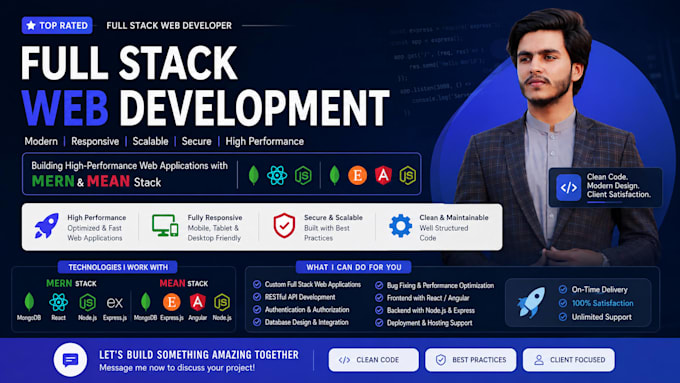The height and width of the screenshot is (383, 680).
Task: Click 'Modern' in the tagline row
Action: tap(41, 141)
